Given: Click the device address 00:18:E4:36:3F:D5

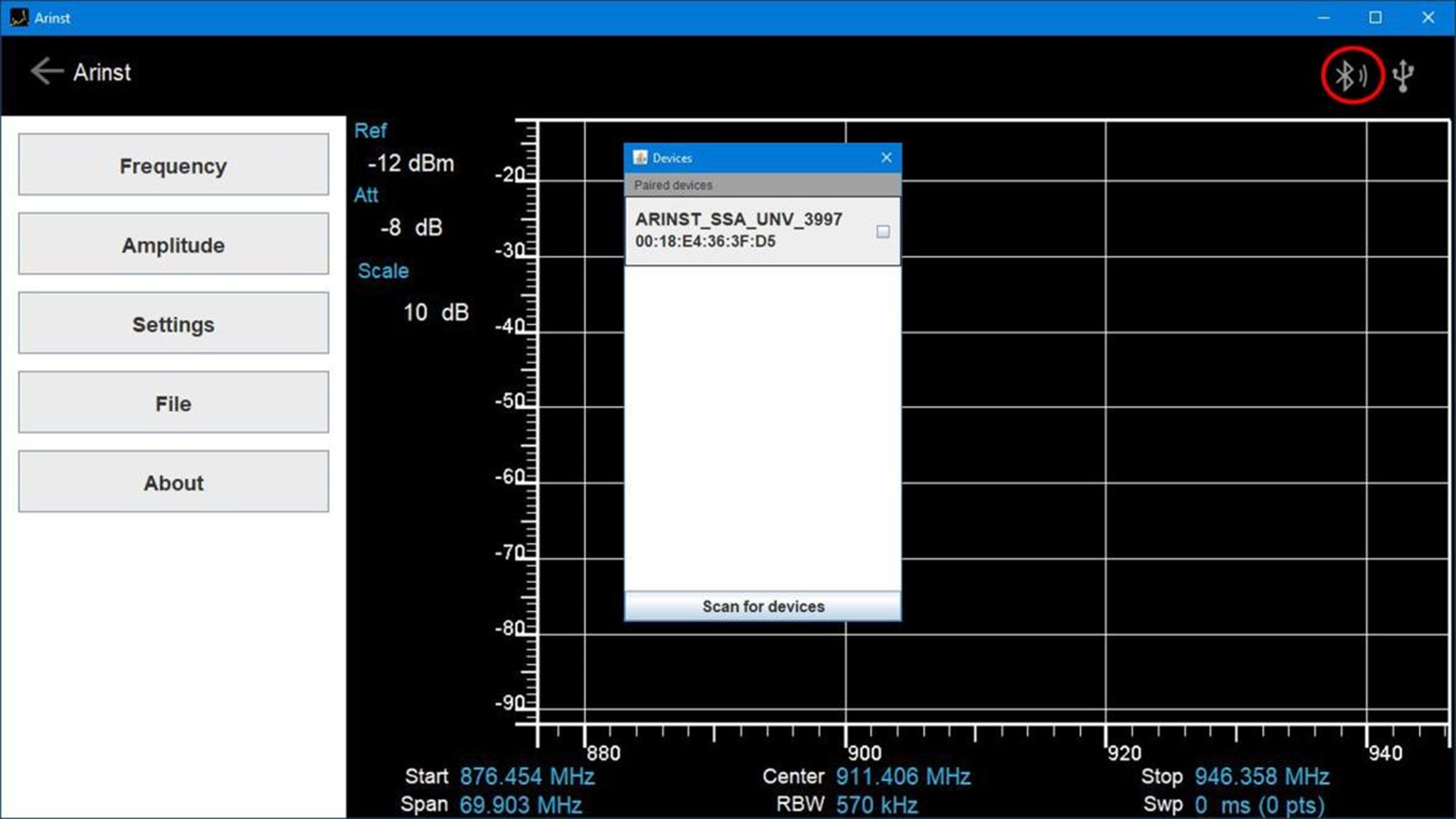Looking at the screenshot, I should (x=705, y=242).
